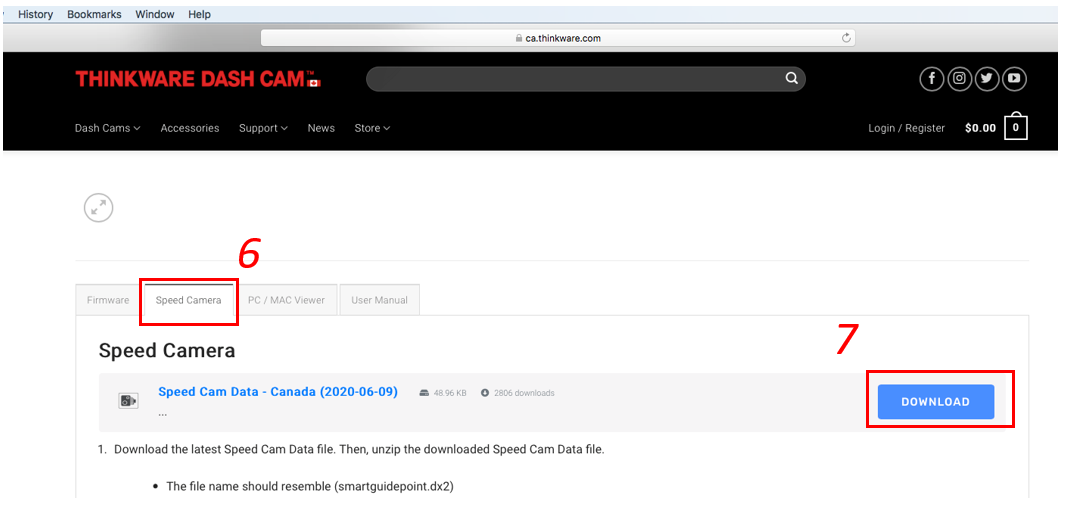Open the Facebook social icon
Viewport: 1066px width, 526px height.
(931, 79)
